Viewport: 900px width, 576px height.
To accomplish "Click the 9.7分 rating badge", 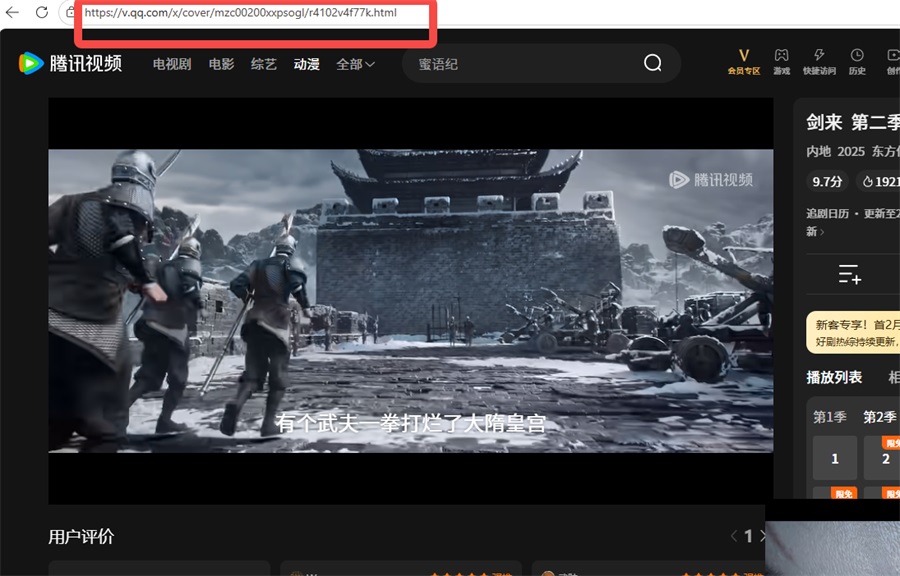I will (827, 181).
